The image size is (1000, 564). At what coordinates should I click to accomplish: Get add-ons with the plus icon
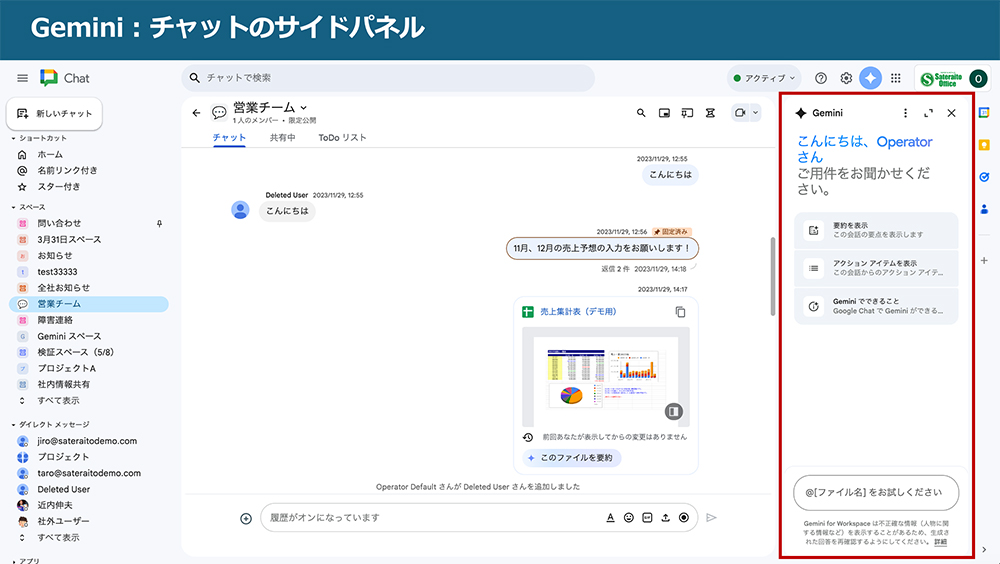[984, 260]
